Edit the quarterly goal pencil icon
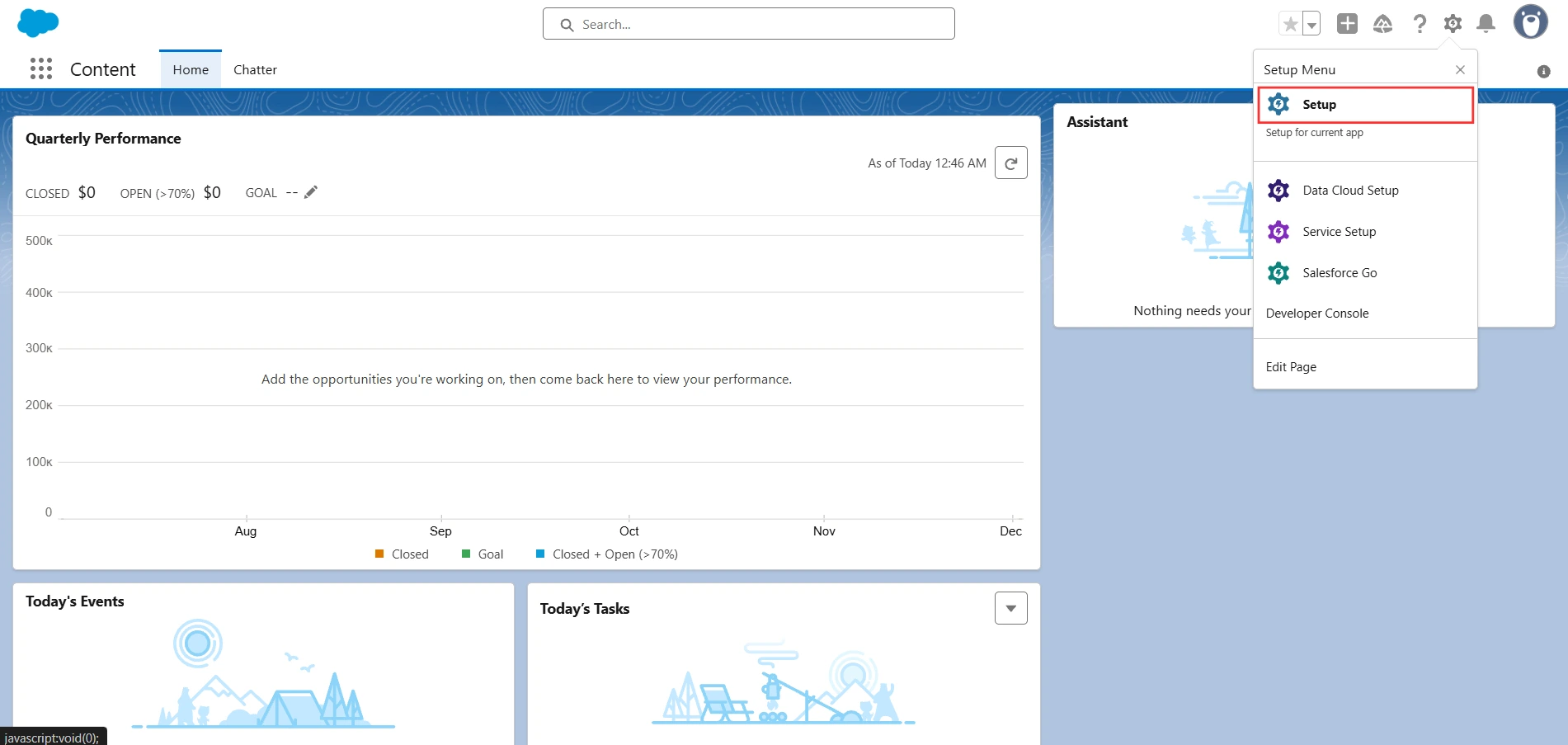This screenshot has width=1568, height=745. click(x=310, y=192)
